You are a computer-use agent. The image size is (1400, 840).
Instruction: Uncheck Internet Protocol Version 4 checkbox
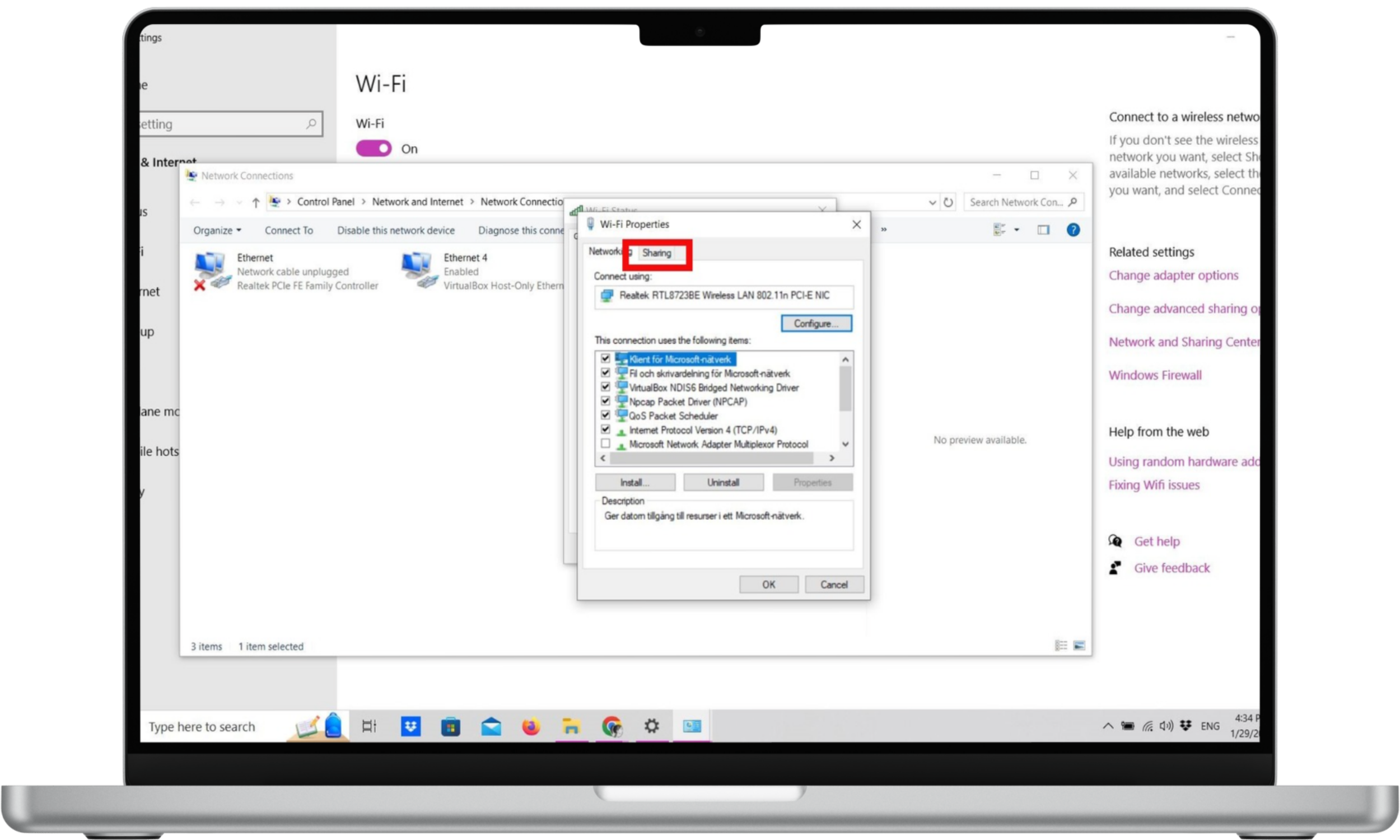click(605, 430)
